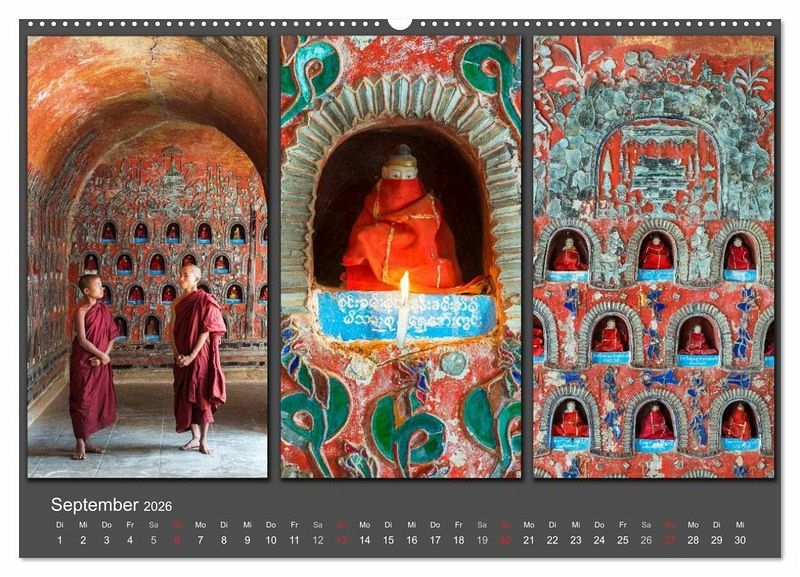The height and width of the screenshot is (577, 800).
Task: Click the left photo of two monks
Action: click(x=147, y=257)
